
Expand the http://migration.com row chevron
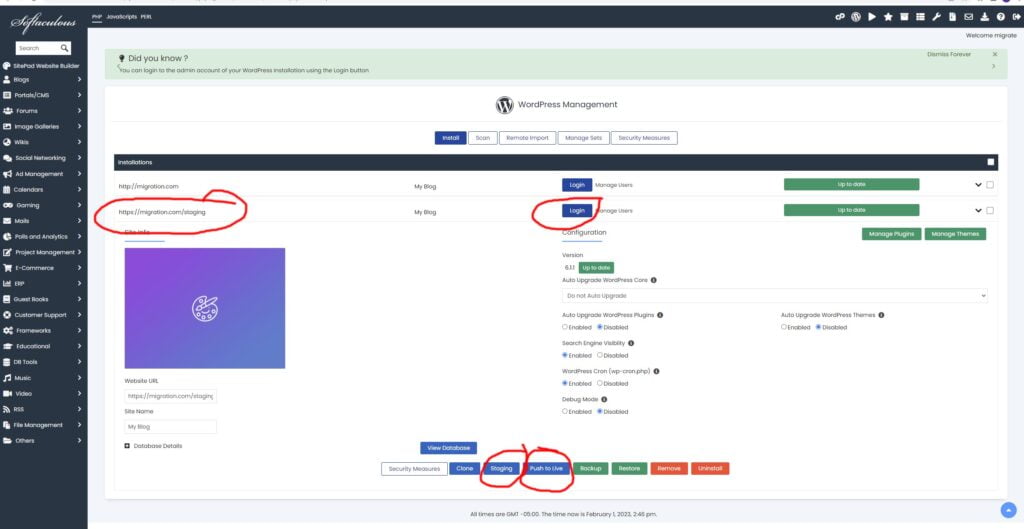click(978, 185)
